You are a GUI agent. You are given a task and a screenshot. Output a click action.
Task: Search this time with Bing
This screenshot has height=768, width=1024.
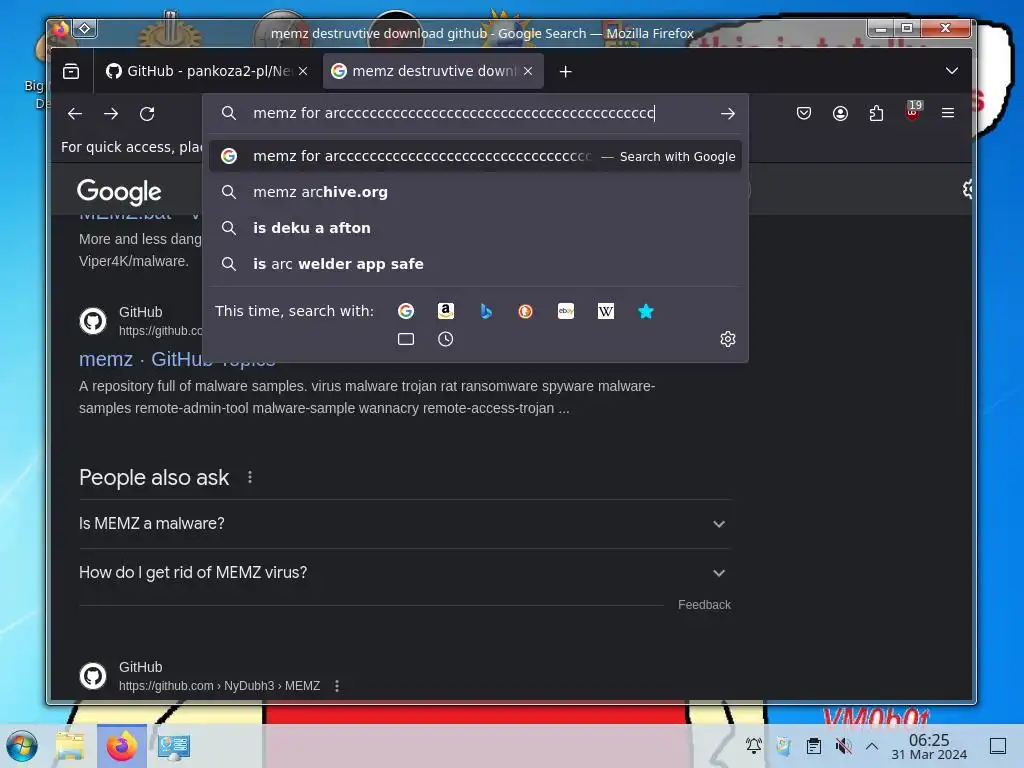(486, 311)
